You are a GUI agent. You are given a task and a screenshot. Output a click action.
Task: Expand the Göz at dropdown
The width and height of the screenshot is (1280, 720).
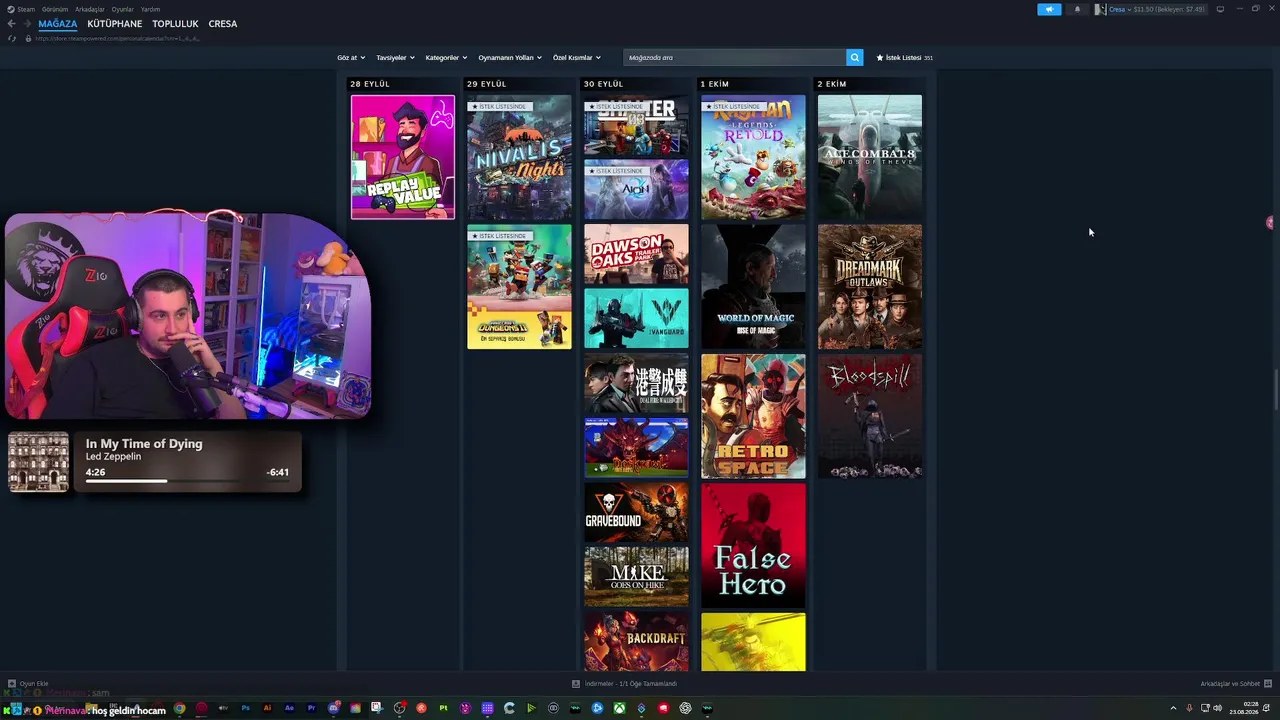click(x=351, y=58)
